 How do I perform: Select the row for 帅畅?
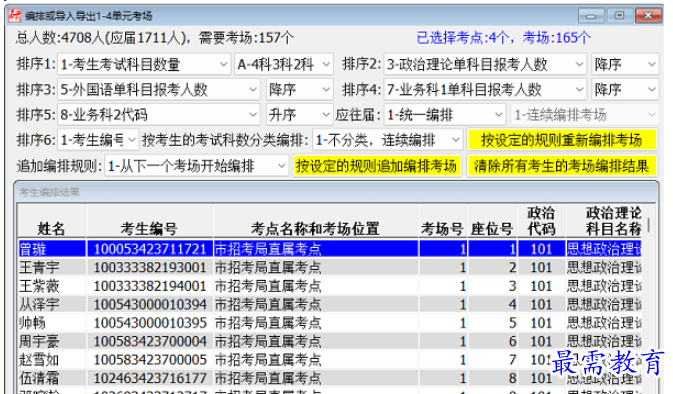tap(330, 323)
